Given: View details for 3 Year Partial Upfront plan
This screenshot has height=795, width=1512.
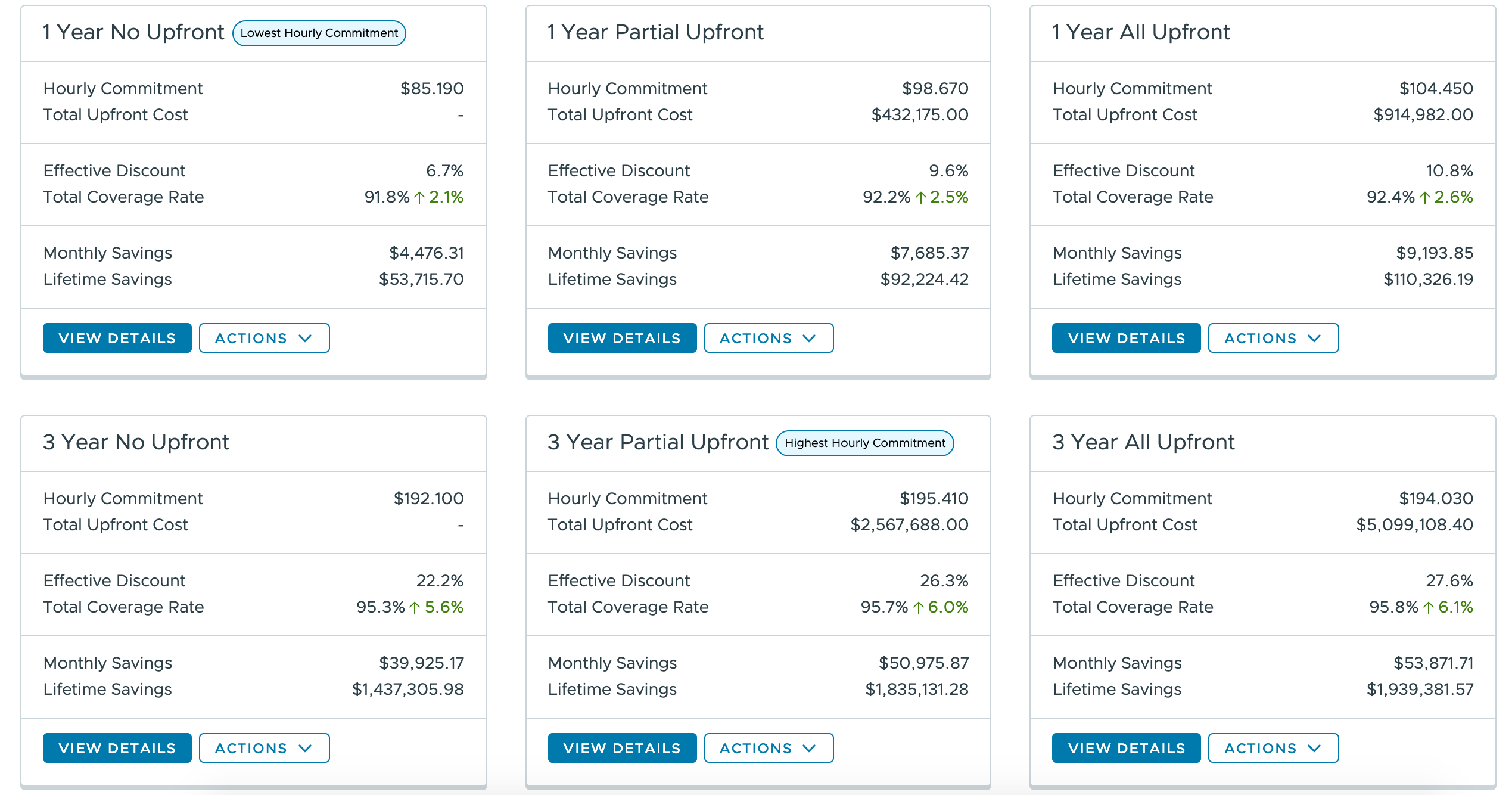Looking at the screenshot, I should pos(621,748).
